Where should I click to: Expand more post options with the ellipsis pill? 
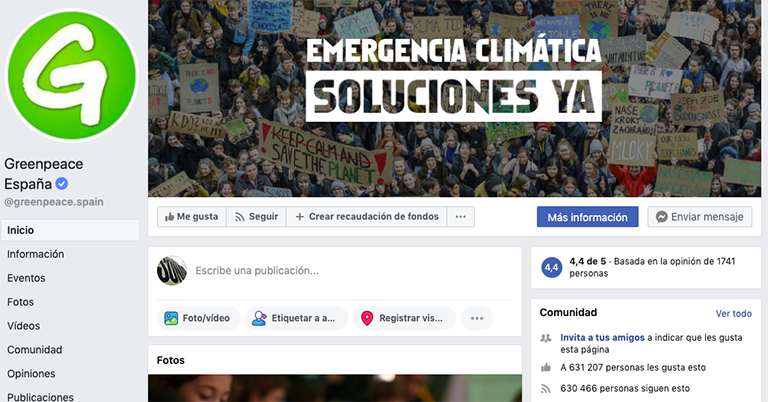pyautogui.click(x=477, y=318)
